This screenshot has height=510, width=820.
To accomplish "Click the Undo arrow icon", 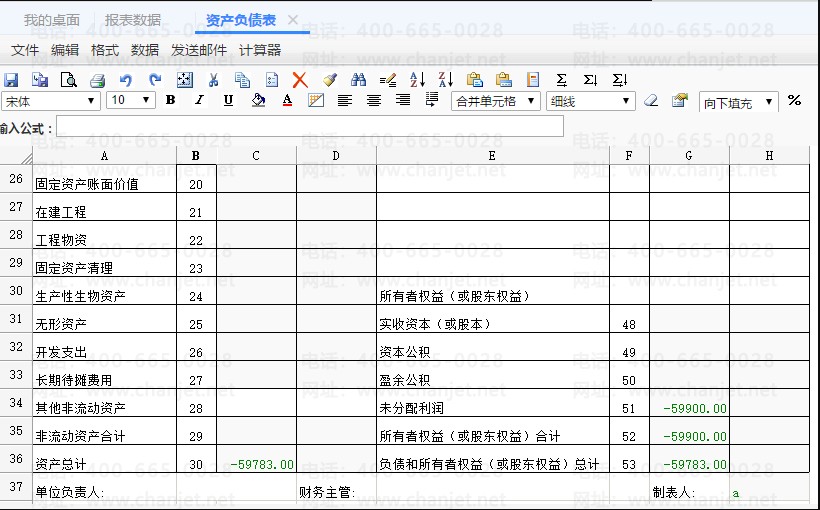I will [126, 80].
